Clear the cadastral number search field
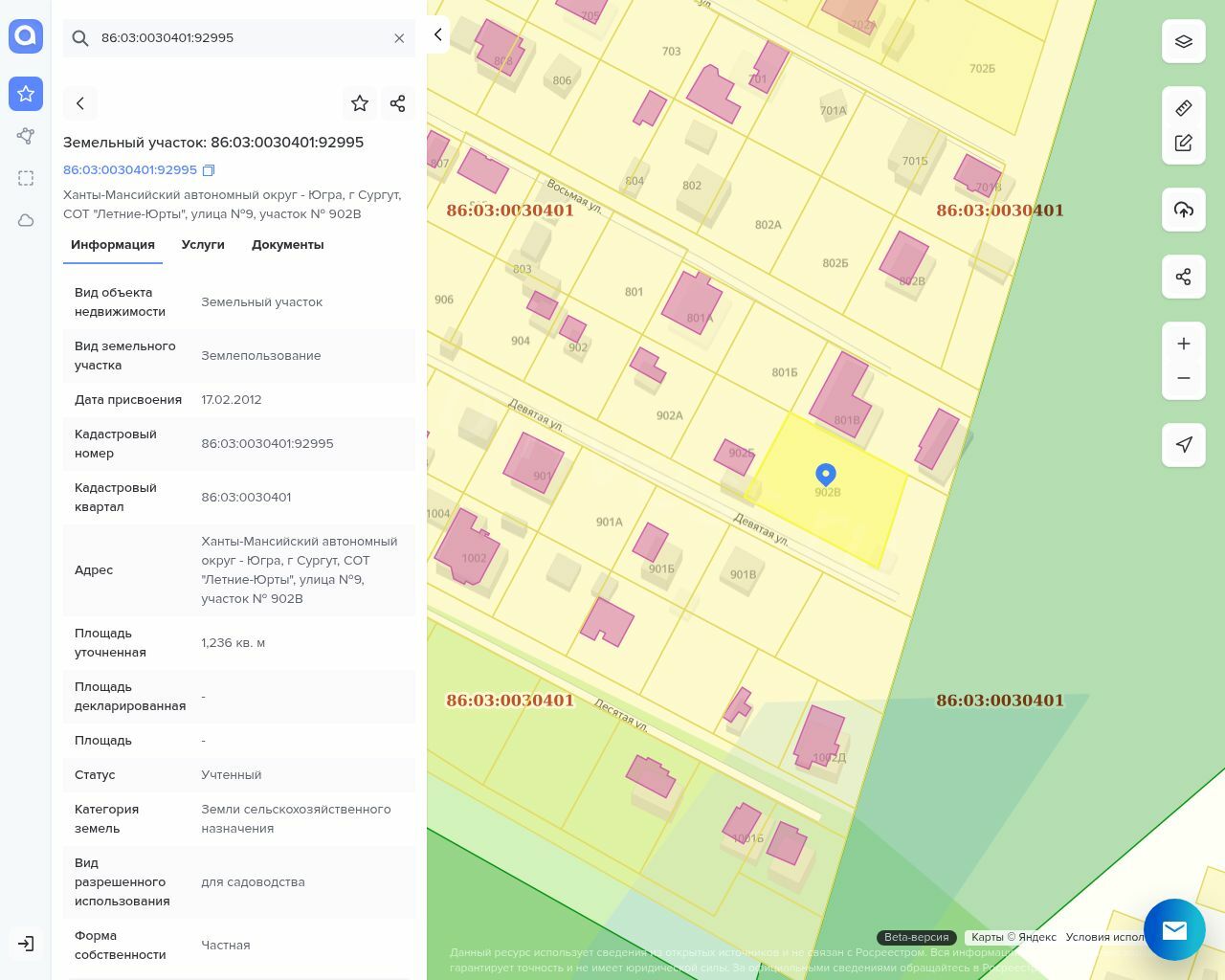The width and height of the screenshot is (1225, 980). (x=399, y=38)
